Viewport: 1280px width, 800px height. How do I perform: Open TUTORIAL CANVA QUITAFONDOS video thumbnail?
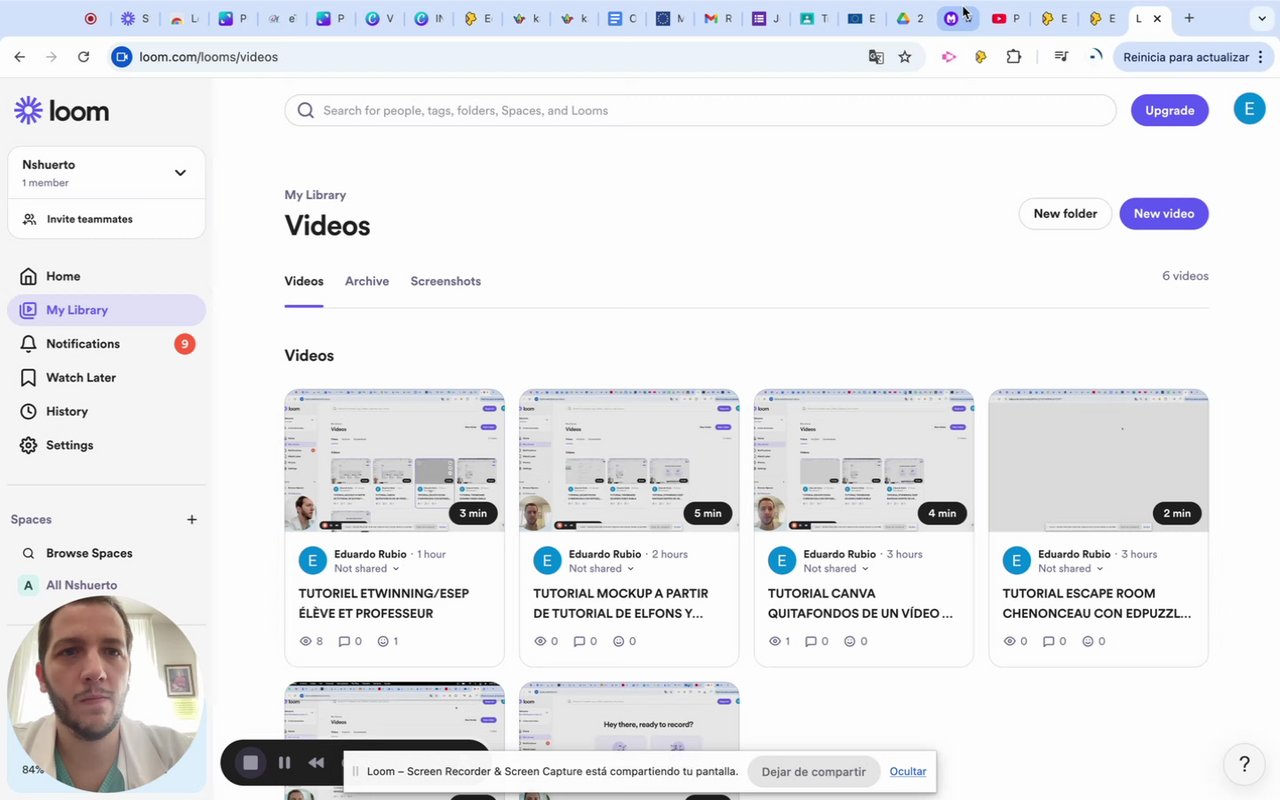[864, 461]
